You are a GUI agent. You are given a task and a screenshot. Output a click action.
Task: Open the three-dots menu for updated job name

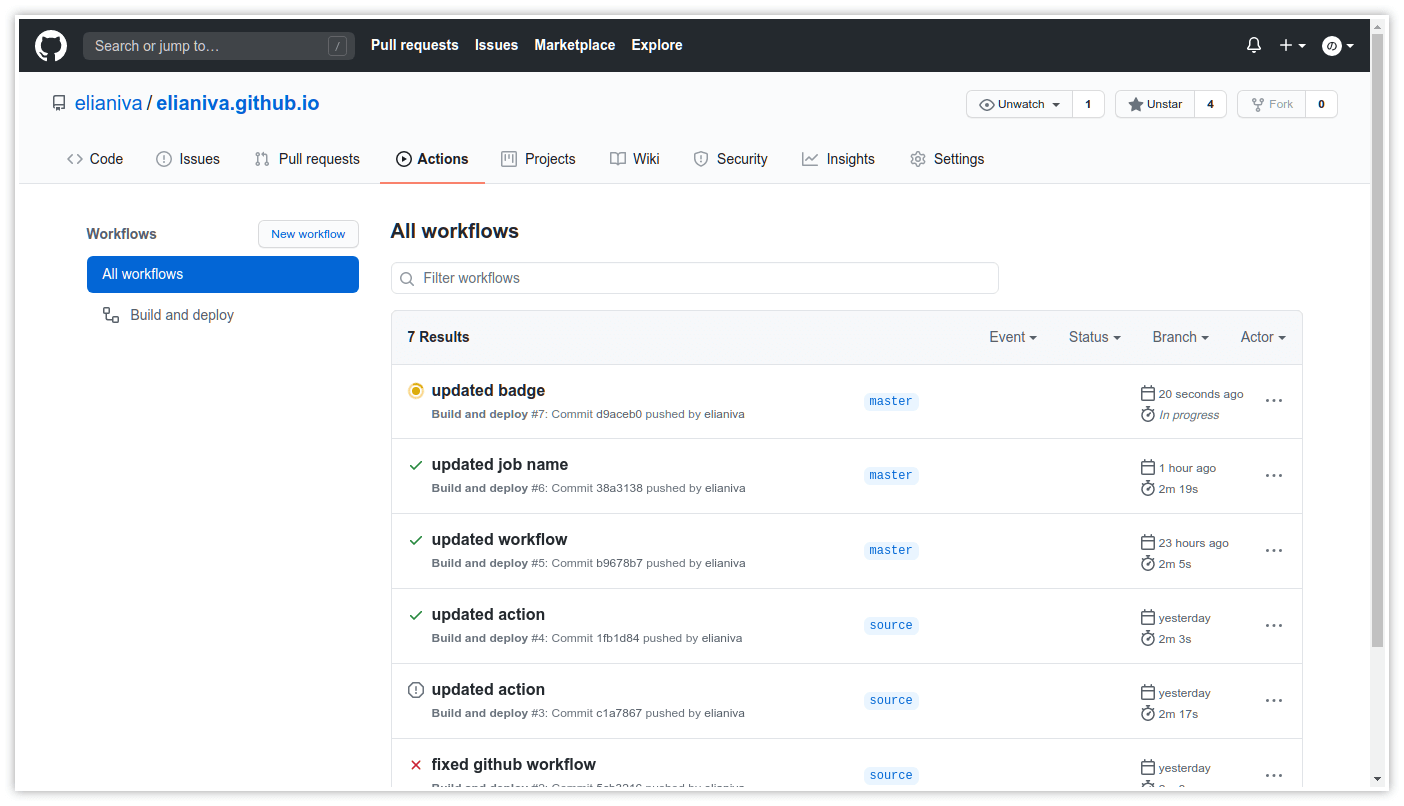pyautogui.click(x=1273, y=476)
